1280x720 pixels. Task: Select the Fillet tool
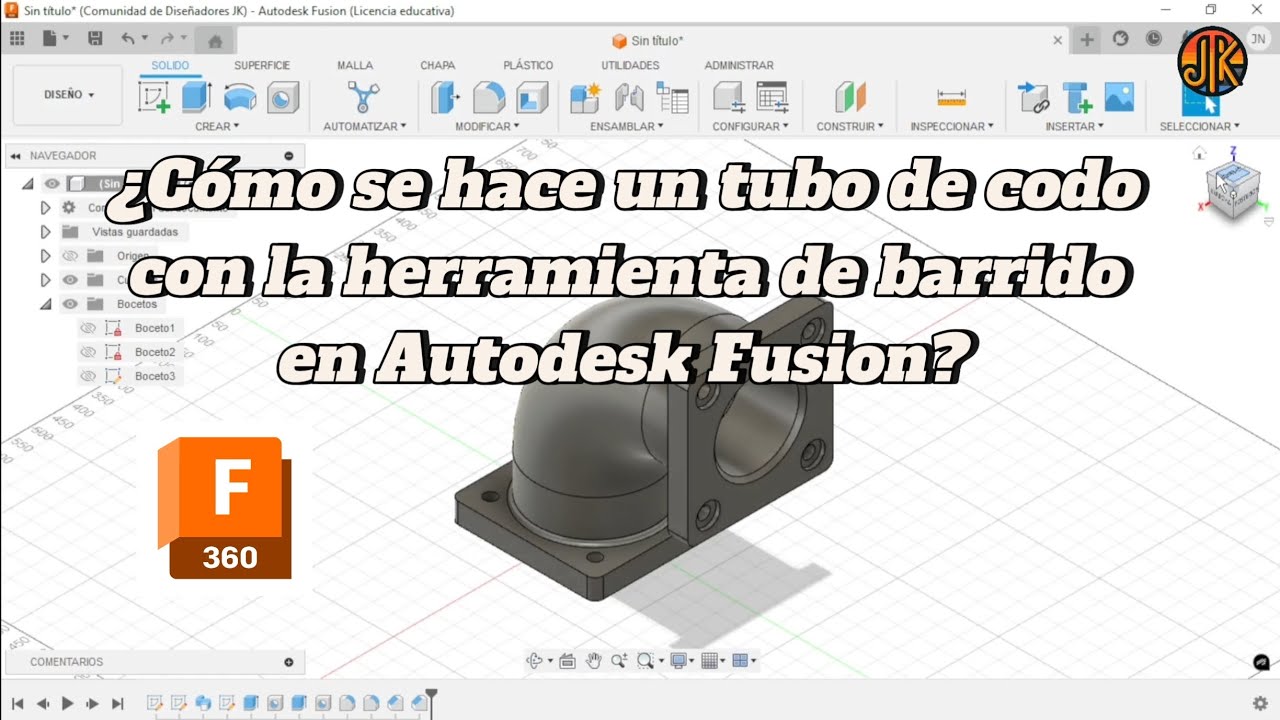click(489, 97)
